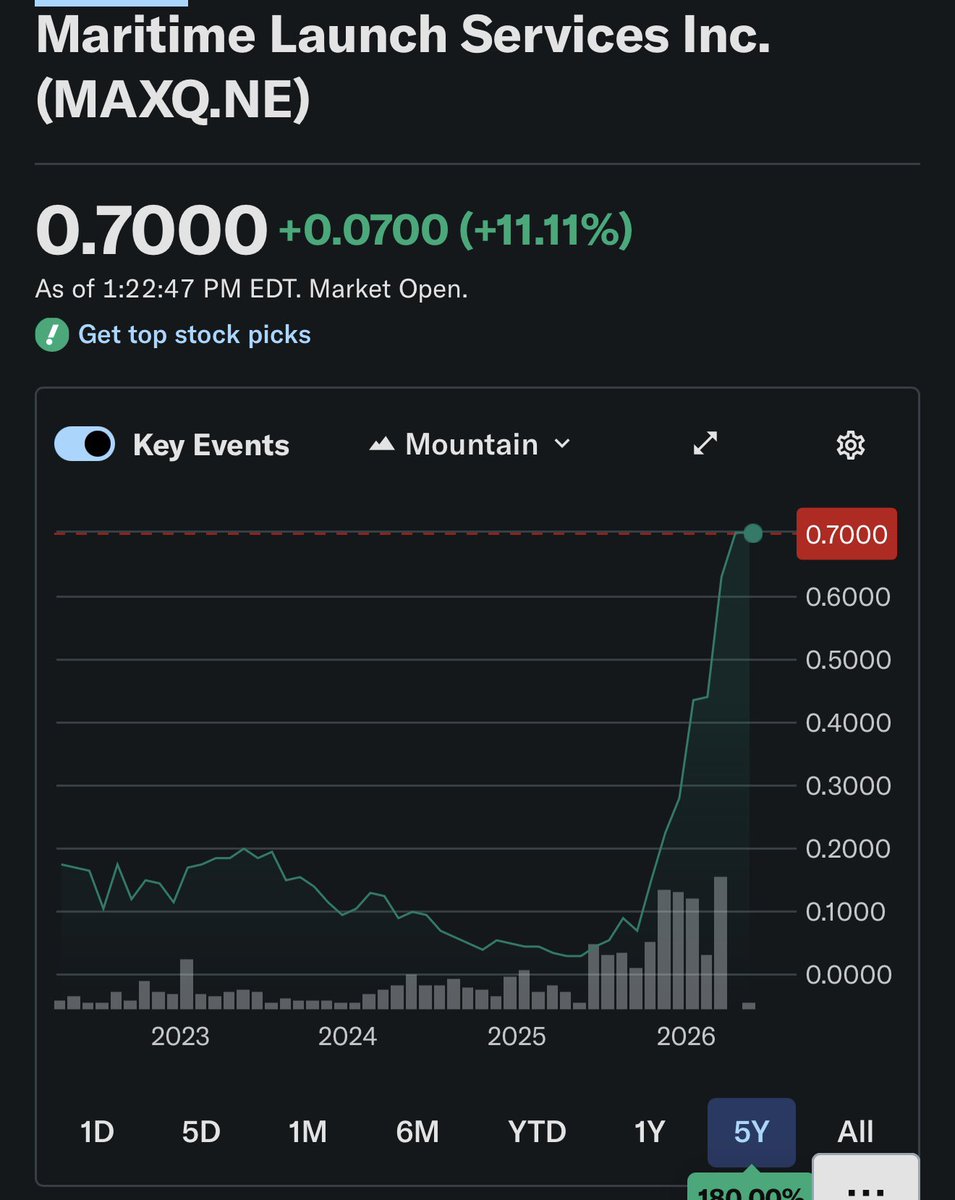The image size is (955, 1200).
Task: Click the tallest volume bar in 2026
Action: tap(720, 942)
